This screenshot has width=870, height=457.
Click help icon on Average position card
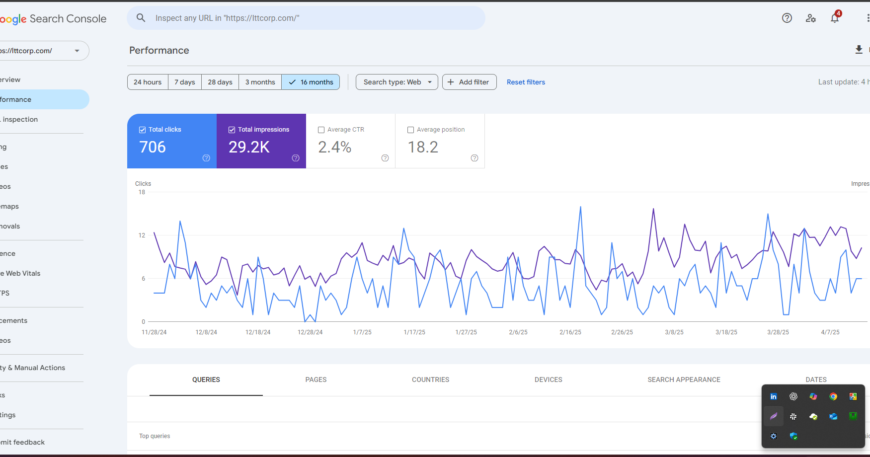[x=474, y=158]
